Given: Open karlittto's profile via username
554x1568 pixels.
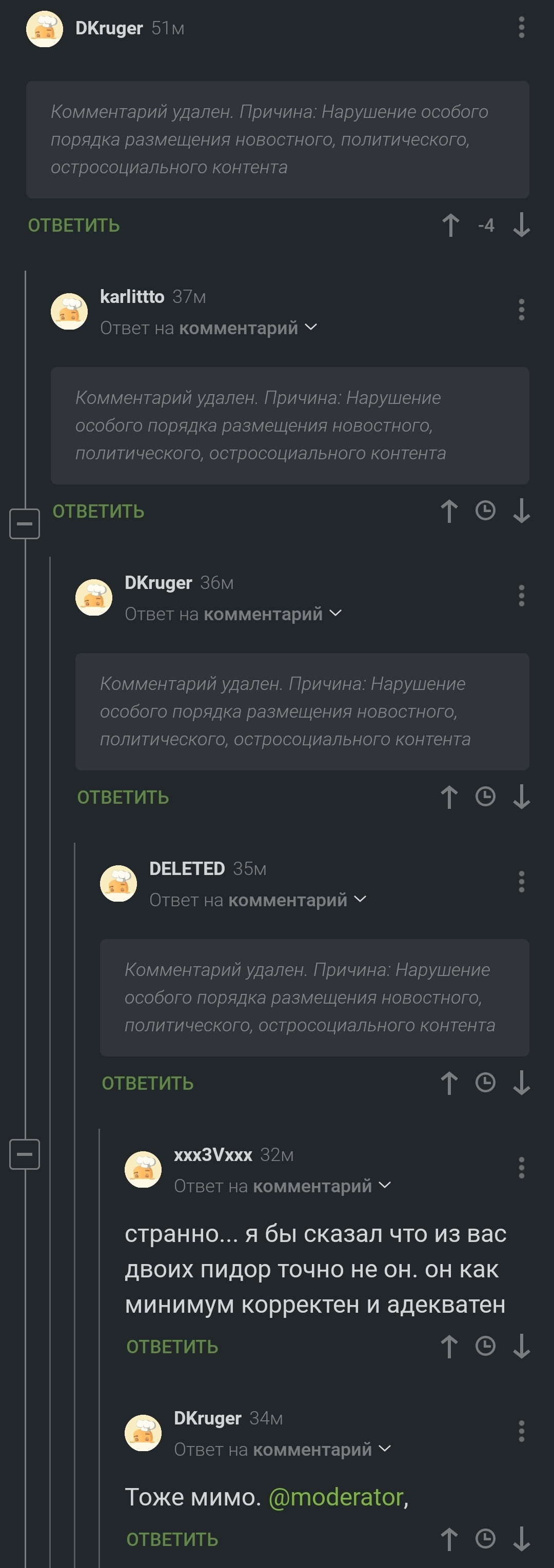Looking at the screenshot, I should point(132,296).
